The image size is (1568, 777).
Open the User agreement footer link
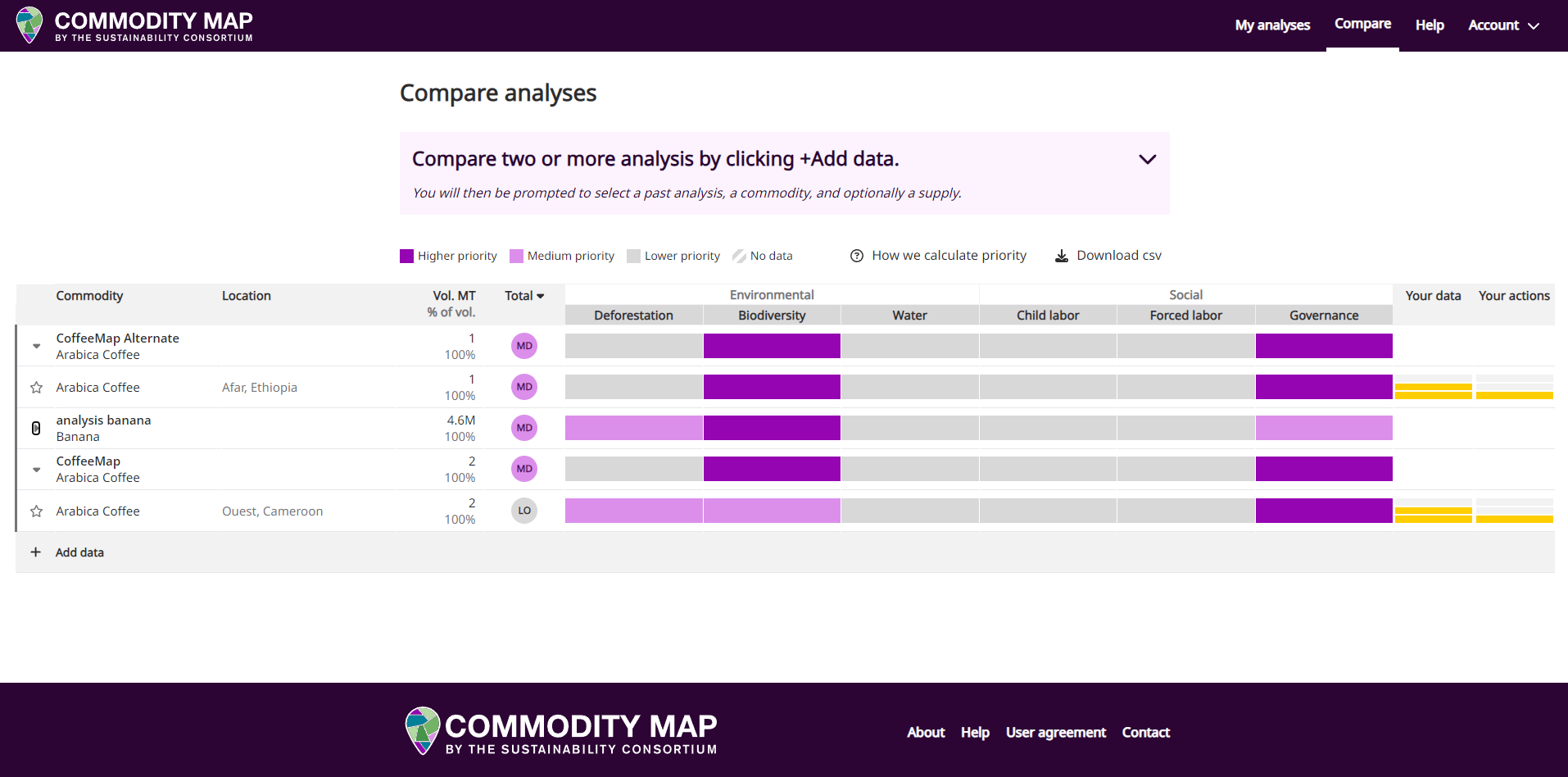[x=1056, y=732]
